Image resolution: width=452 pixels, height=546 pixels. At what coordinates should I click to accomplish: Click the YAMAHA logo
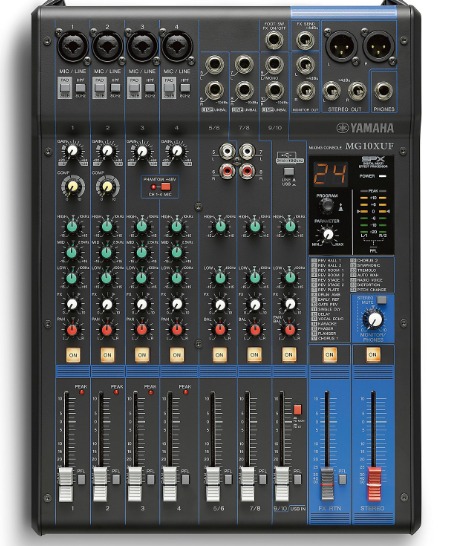pyautogui.click(x=365, y=128)
